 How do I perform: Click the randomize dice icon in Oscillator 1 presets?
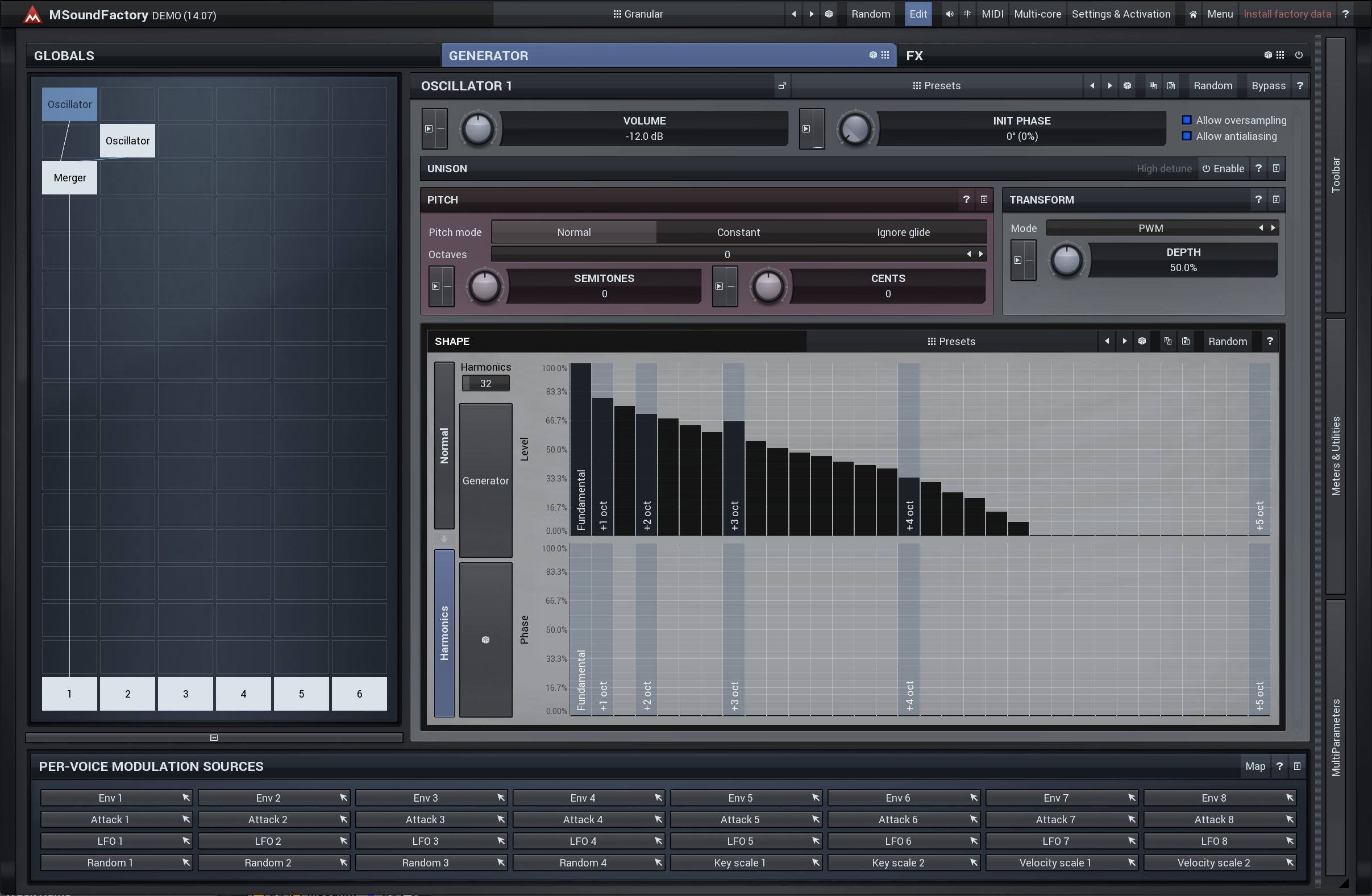click(1127, 85)
